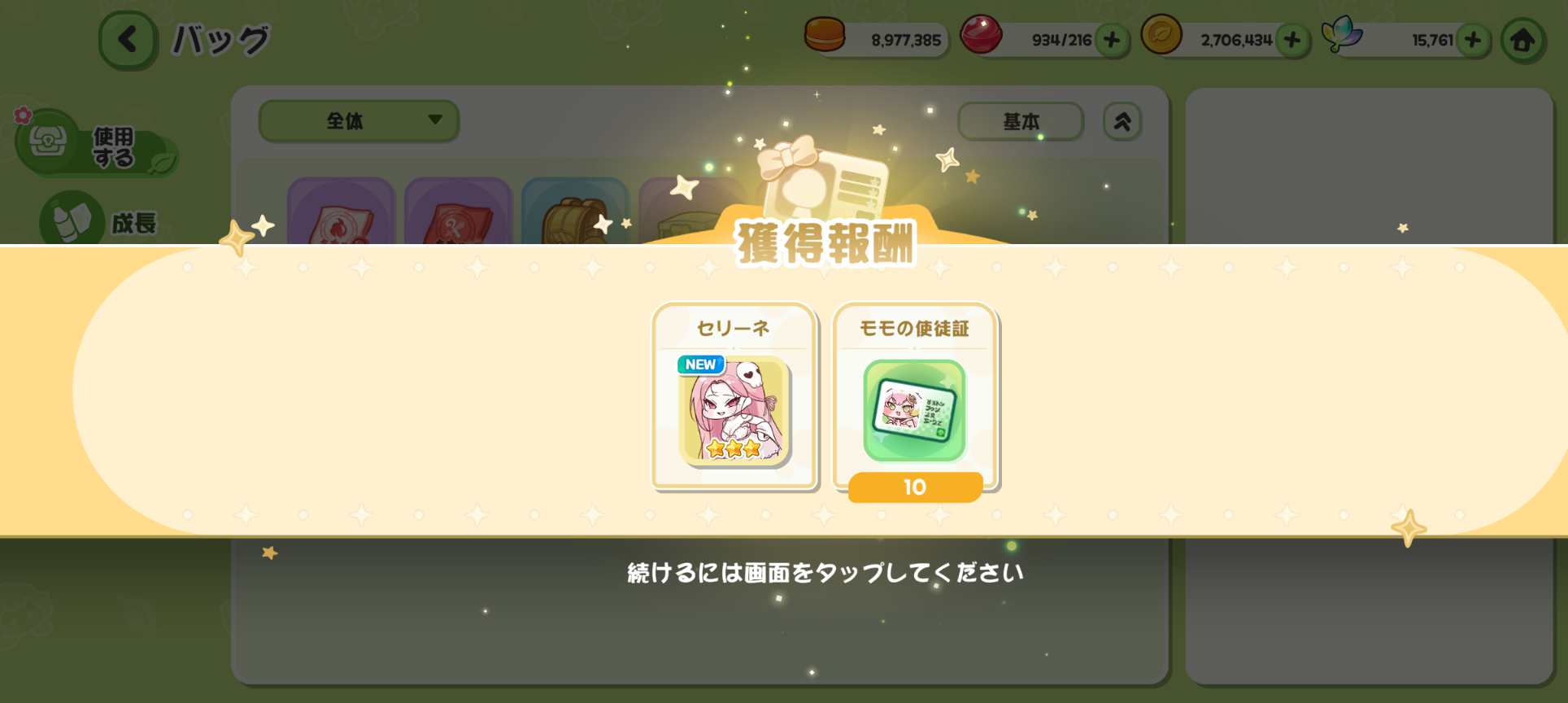Tap the セリーネ character reward card
Image resolution: width=1568 pixels, height=703 pixels.
(734, 395)
